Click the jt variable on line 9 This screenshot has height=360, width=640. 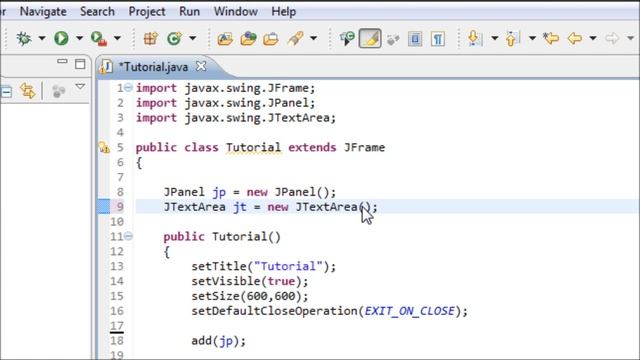click(x=240, y=207)
